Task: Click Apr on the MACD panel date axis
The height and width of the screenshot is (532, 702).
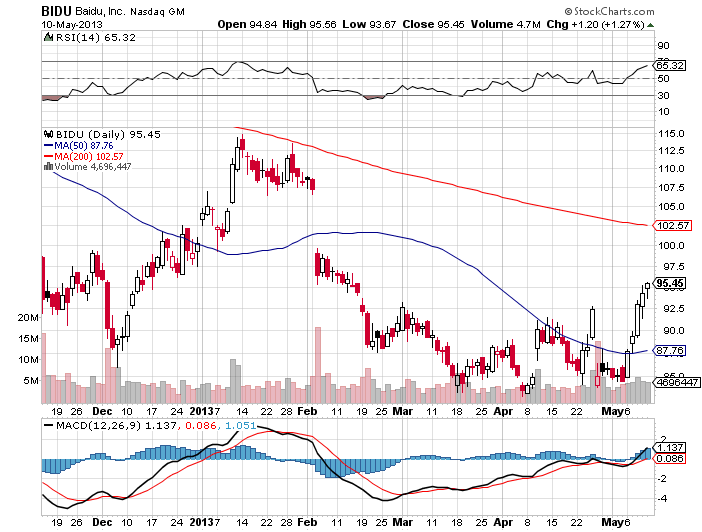Action: (503, 522)
